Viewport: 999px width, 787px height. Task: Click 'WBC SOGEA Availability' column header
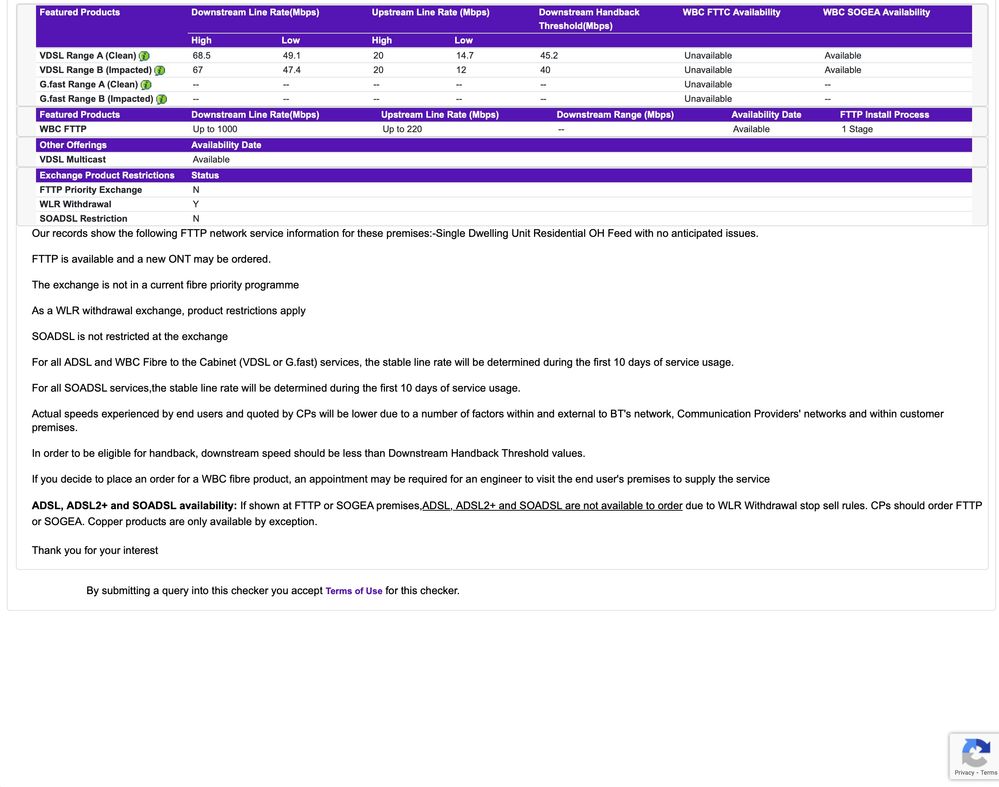click(876, 12)
